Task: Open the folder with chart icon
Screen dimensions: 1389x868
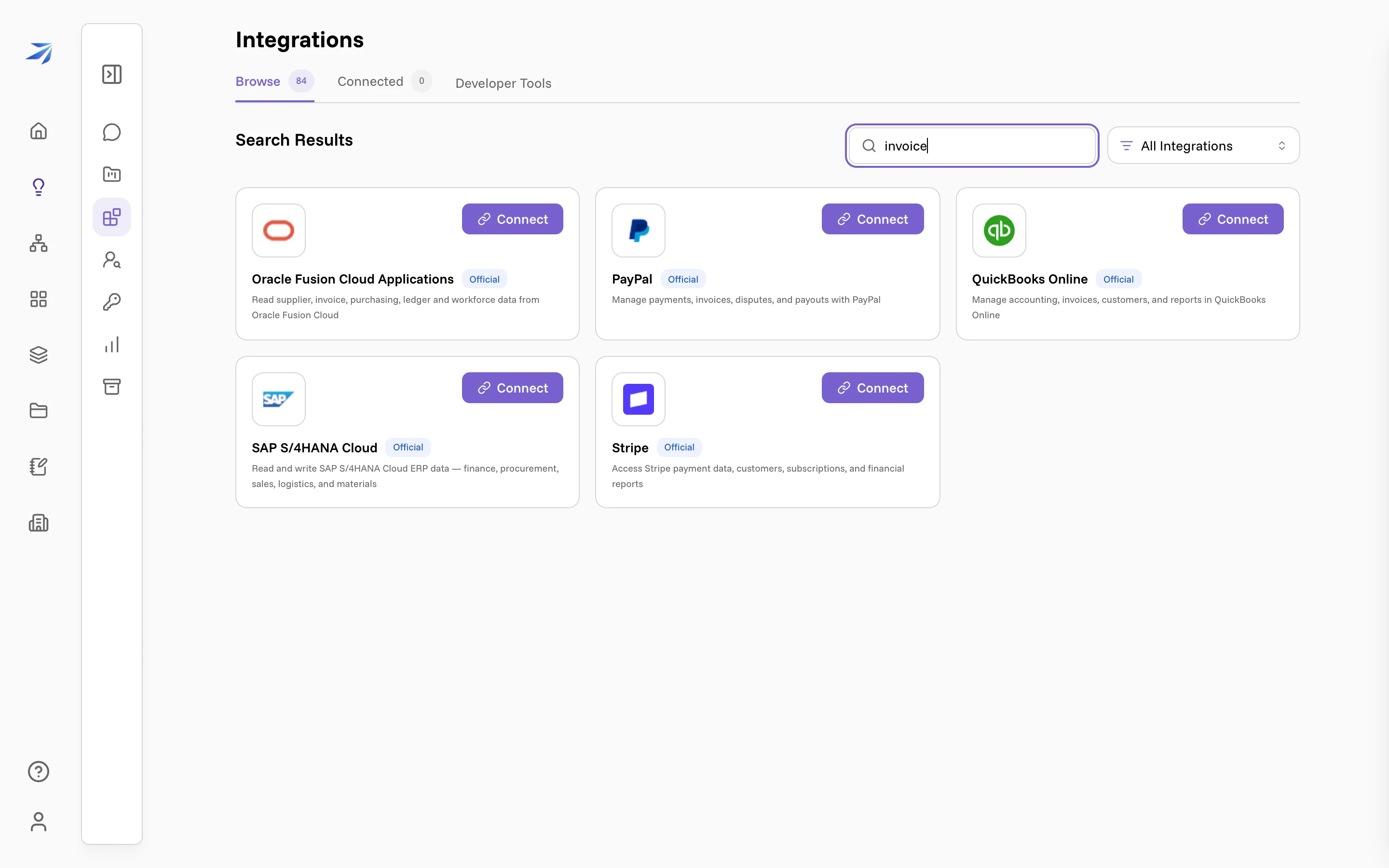Action: 112,174
